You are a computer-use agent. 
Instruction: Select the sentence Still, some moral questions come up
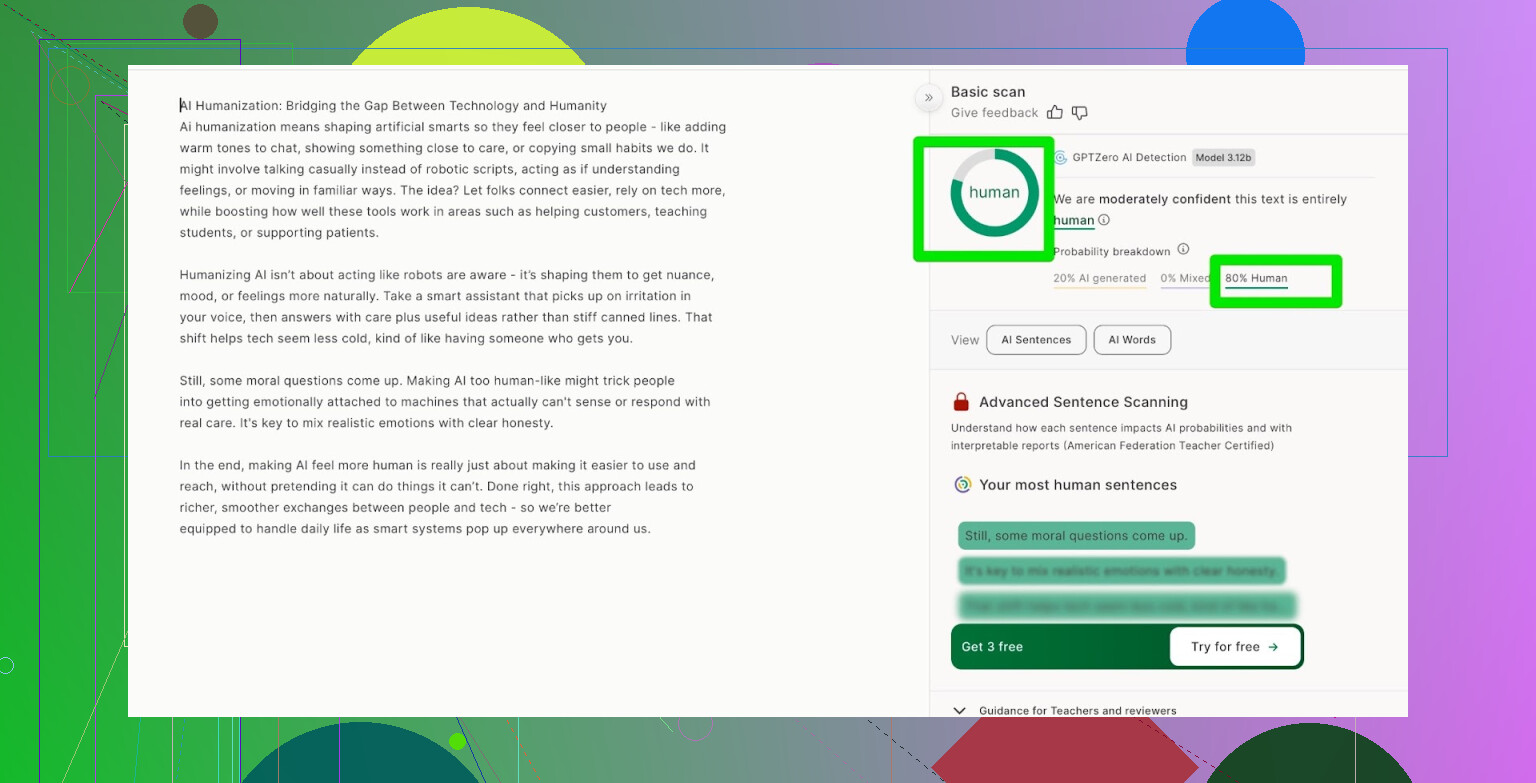click(1076, 536)
